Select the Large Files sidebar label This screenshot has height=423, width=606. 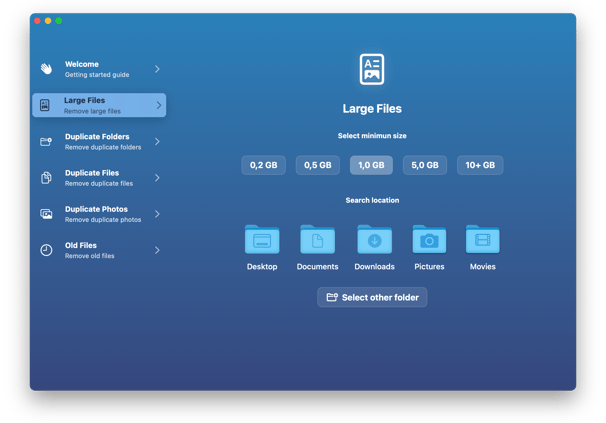(84, 100)
